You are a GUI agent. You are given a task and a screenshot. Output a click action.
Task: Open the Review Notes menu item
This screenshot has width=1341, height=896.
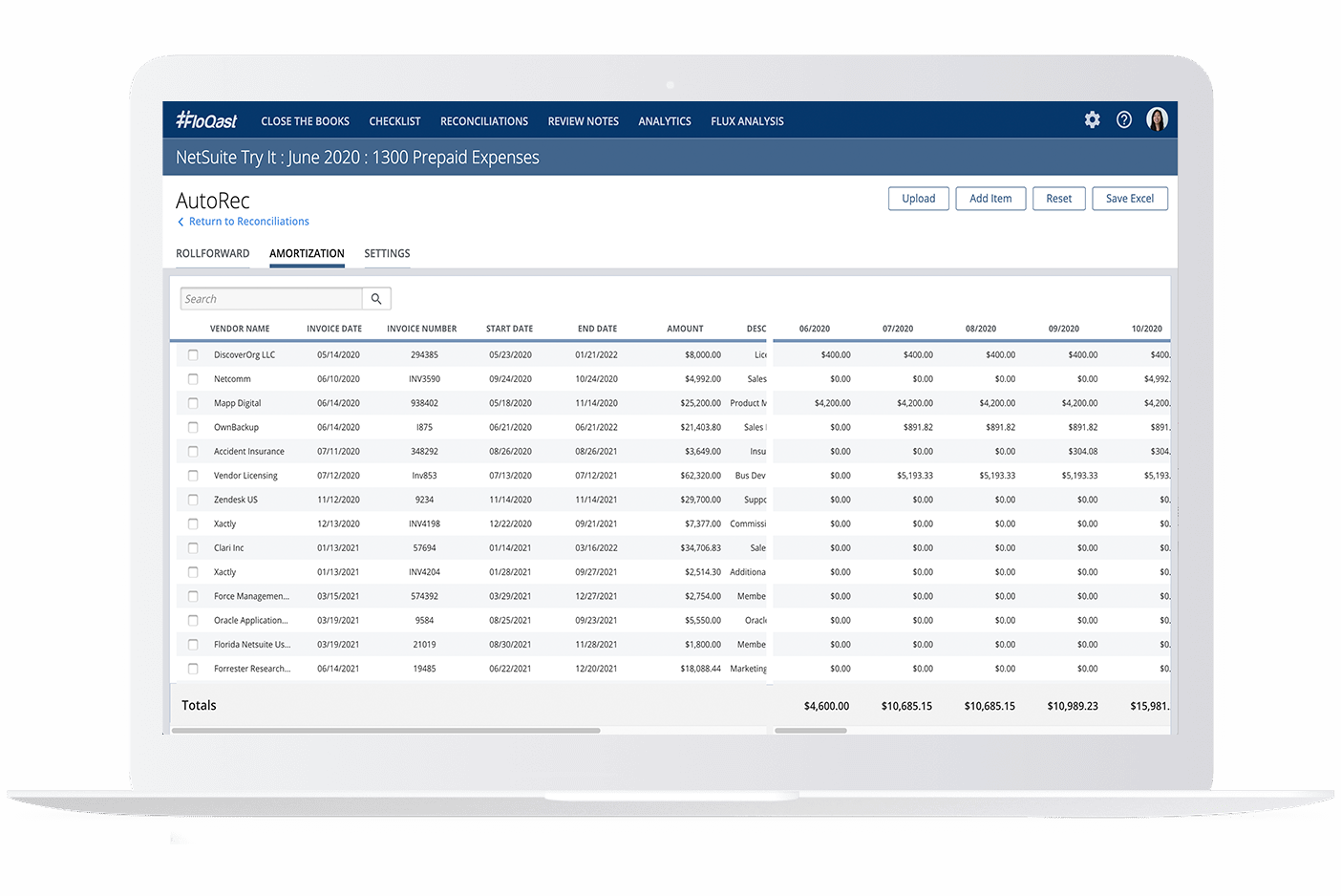pyautogui.click(x=584, y=121)
